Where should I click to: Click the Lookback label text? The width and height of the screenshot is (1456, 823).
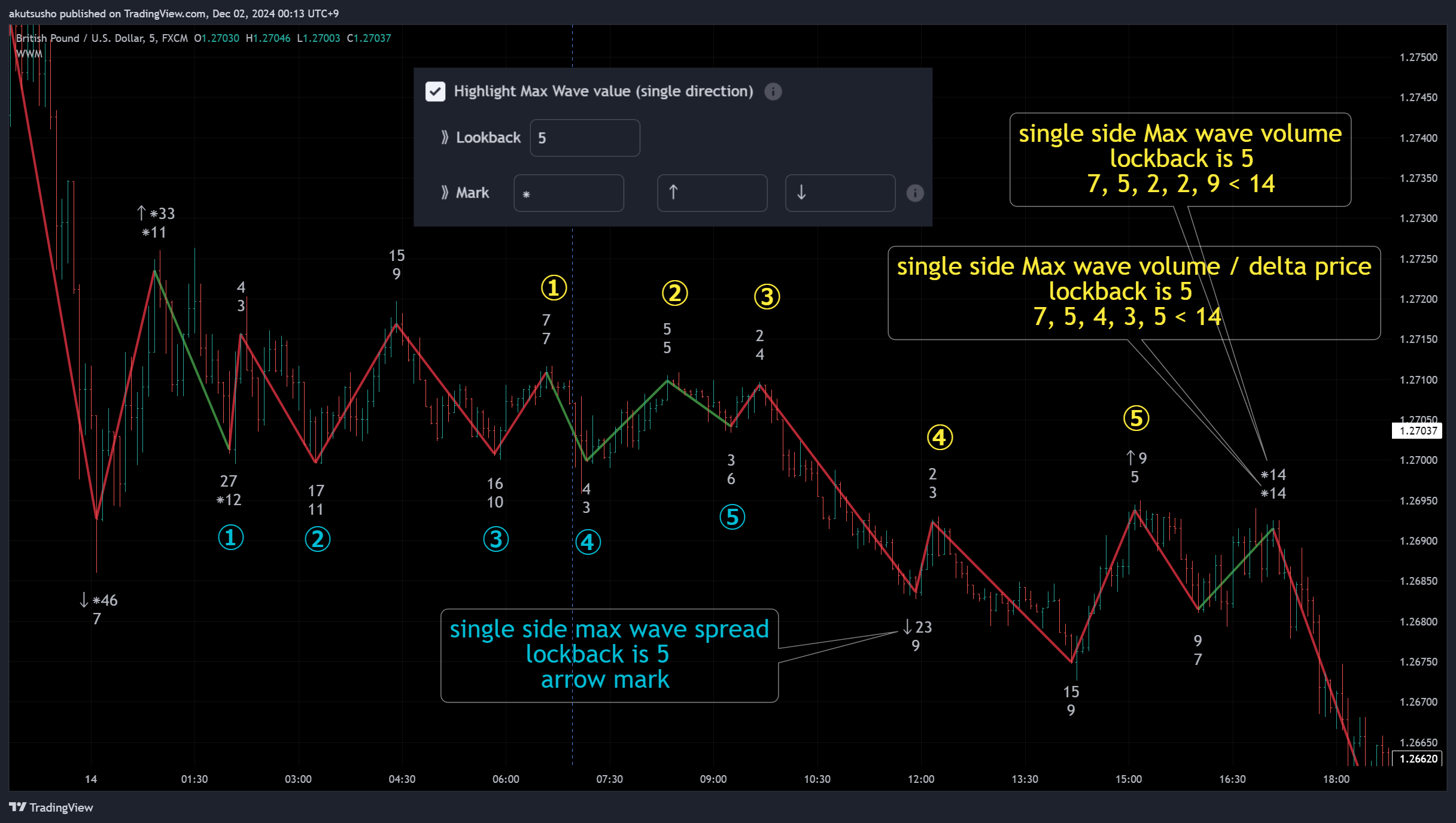488,138
